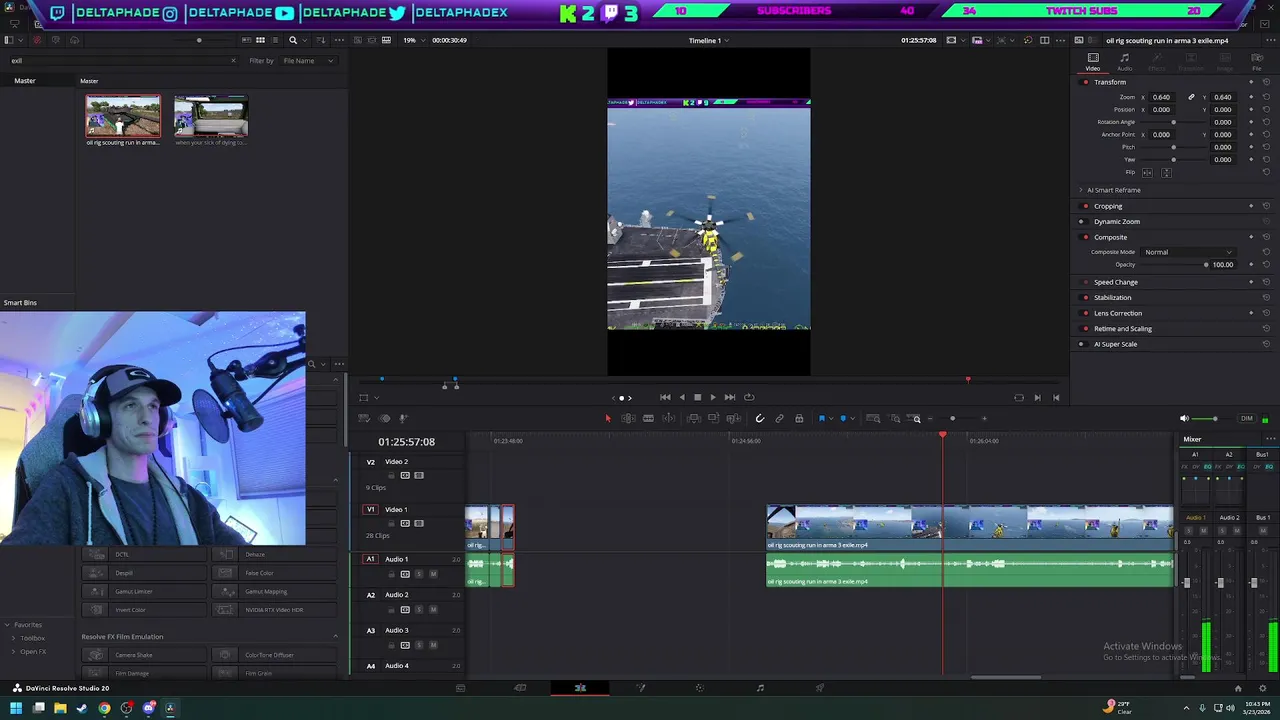Select the oil rig scouting run media thumbnail
This screenshot has width=1280, height=720.
point(123,116)
